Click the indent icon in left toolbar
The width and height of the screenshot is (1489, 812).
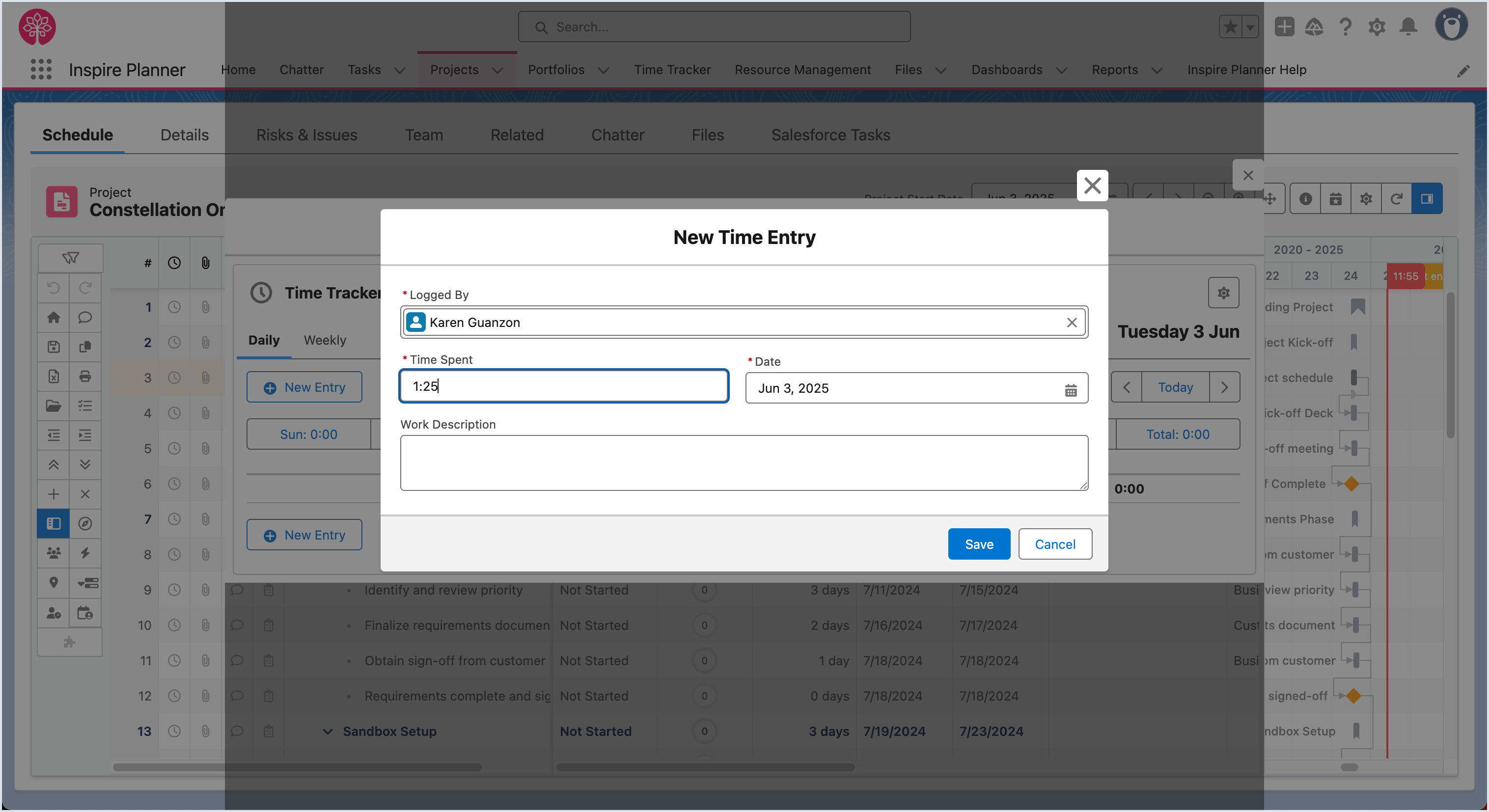[x=85, y=435]
